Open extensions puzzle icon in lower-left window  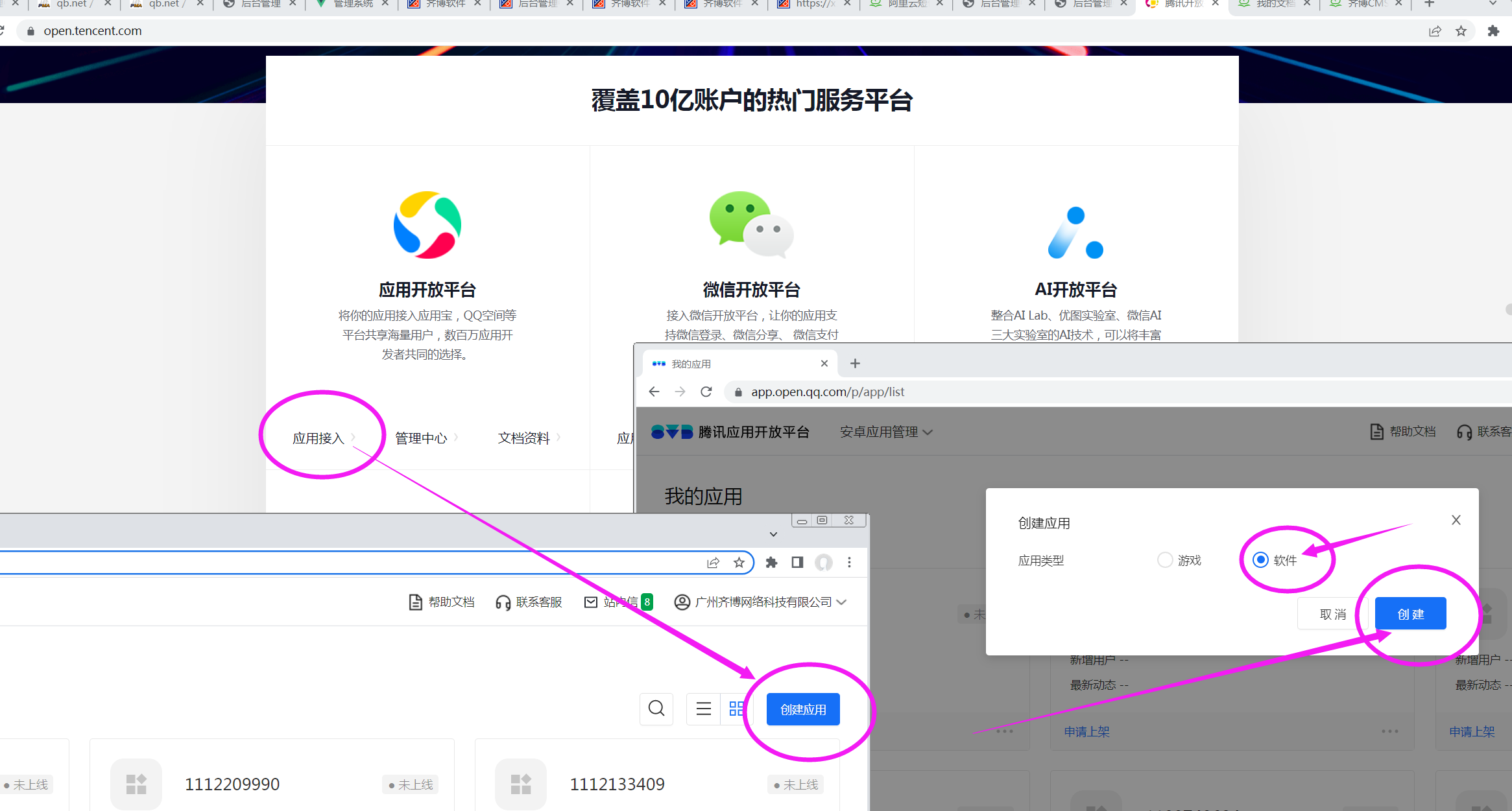[x=771, y=563]
